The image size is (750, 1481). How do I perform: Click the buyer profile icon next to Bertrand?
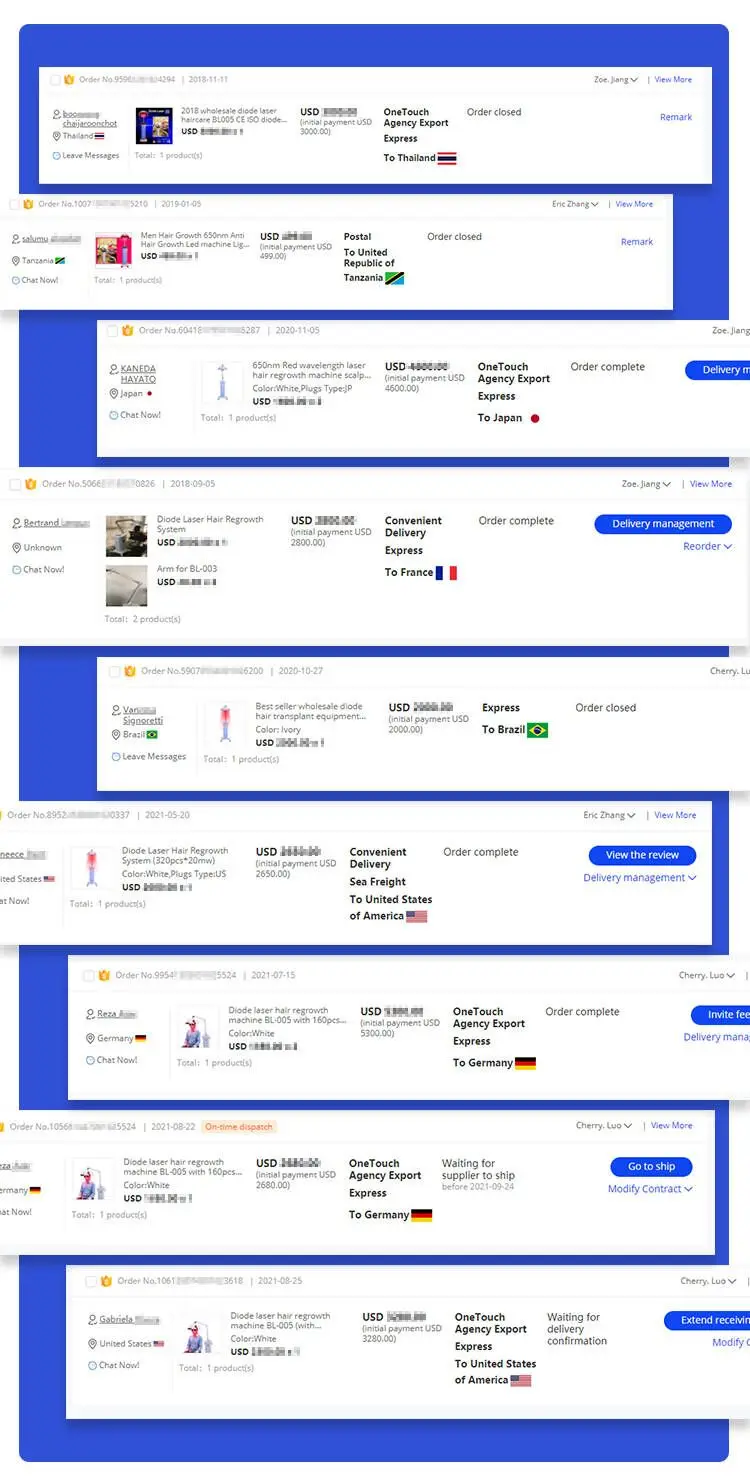[16, 524]
